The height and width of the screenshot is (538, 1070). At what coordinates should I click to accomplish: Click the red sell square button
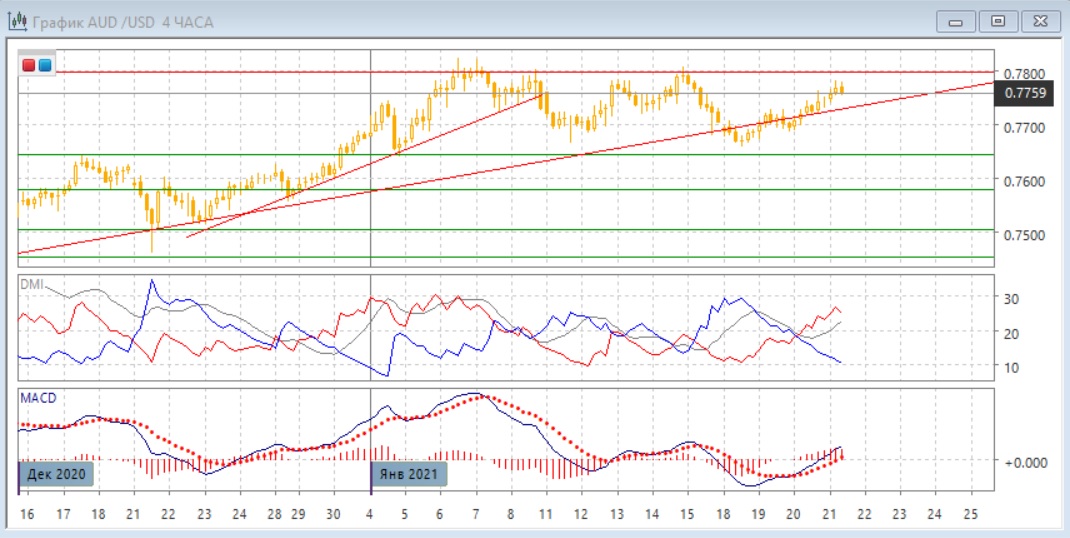(30, 65)
